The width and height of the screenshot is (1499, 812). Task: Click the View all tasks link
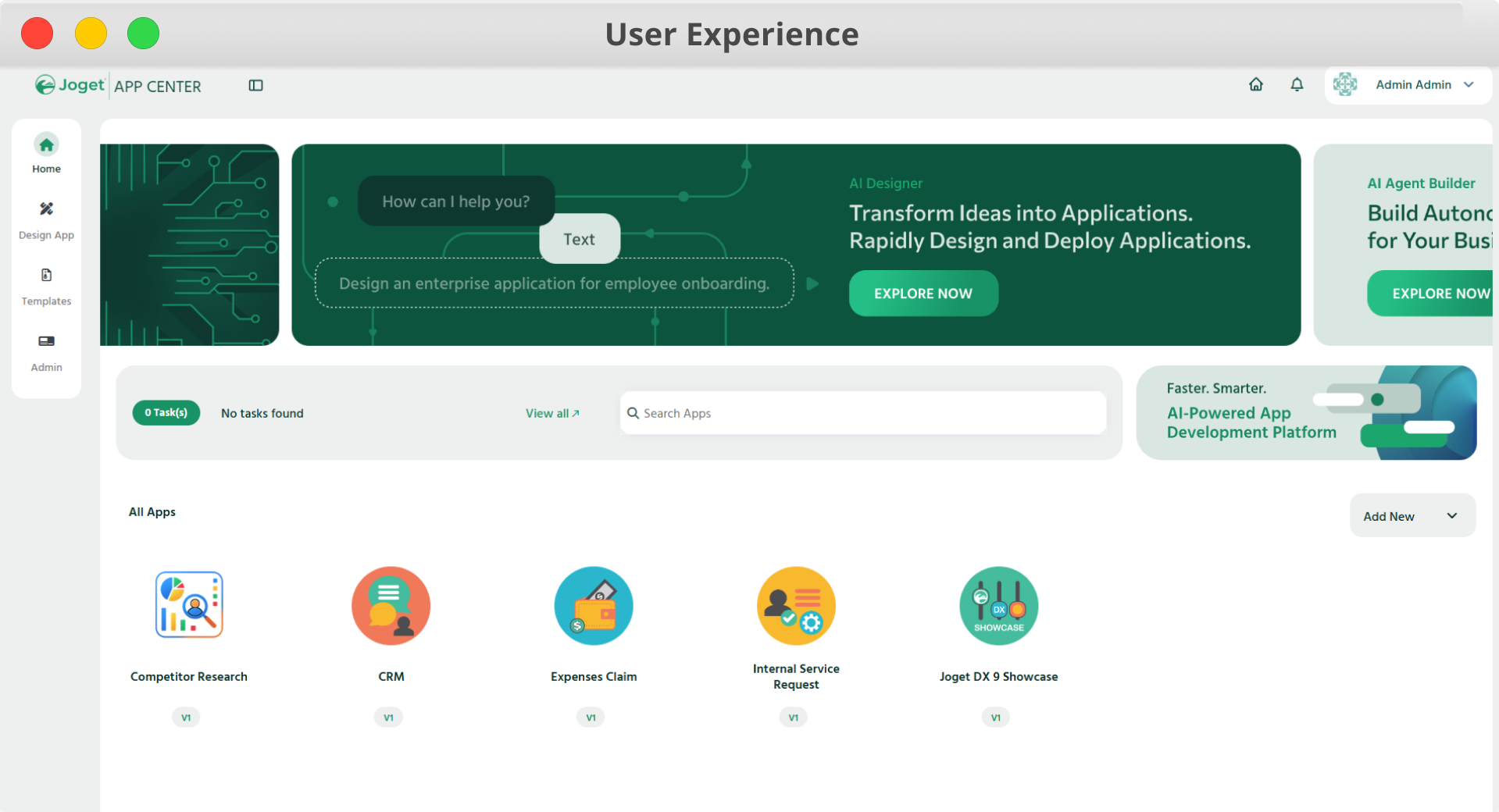(552, 413)
